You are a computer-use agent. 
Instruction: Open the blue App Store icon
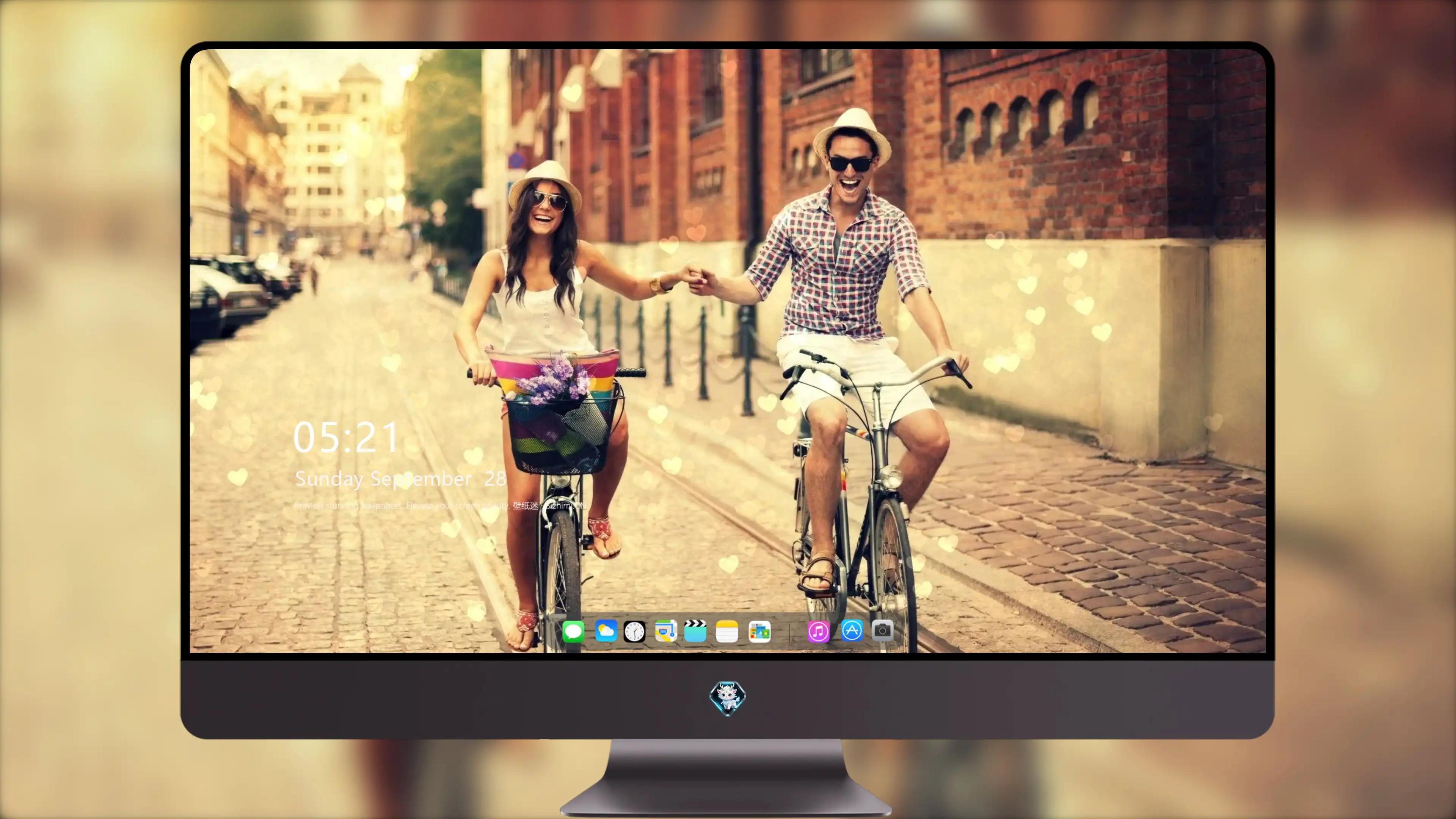point(852,630)
